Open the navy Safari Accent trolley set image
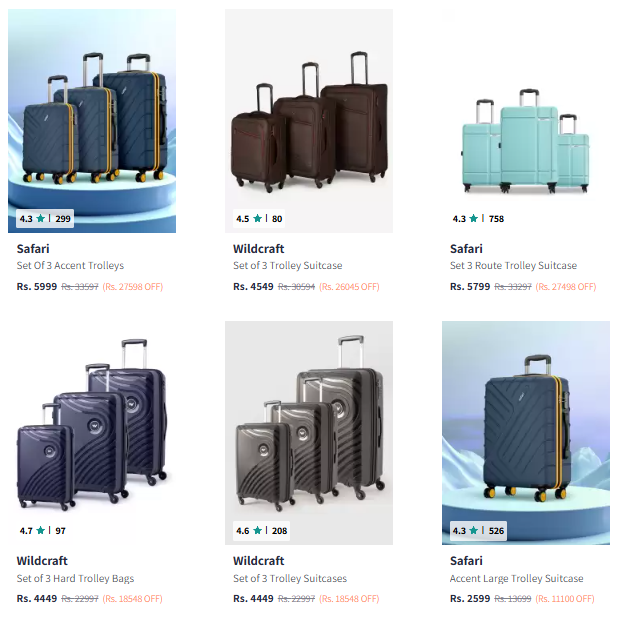The height and width of the screenshot is (622, 629). pos(92,121)
